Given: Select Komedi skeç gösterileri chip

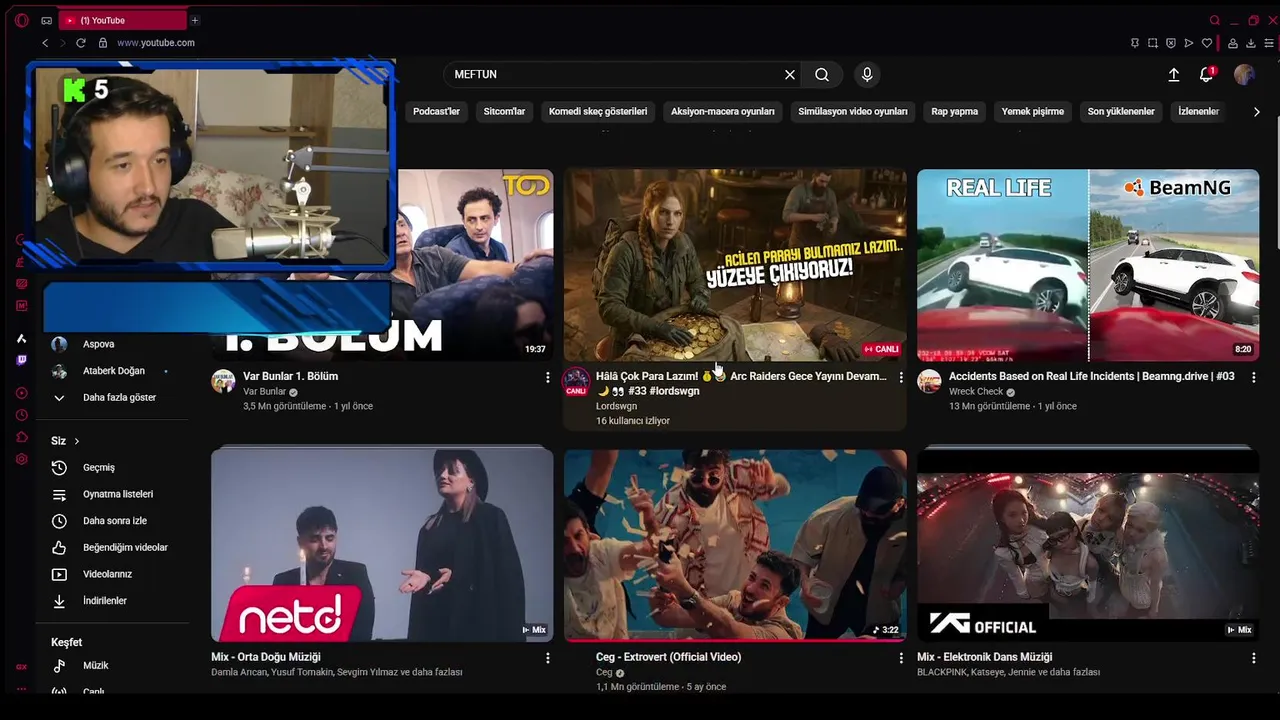Looking at the screenshot, I should tap(598, 111).
